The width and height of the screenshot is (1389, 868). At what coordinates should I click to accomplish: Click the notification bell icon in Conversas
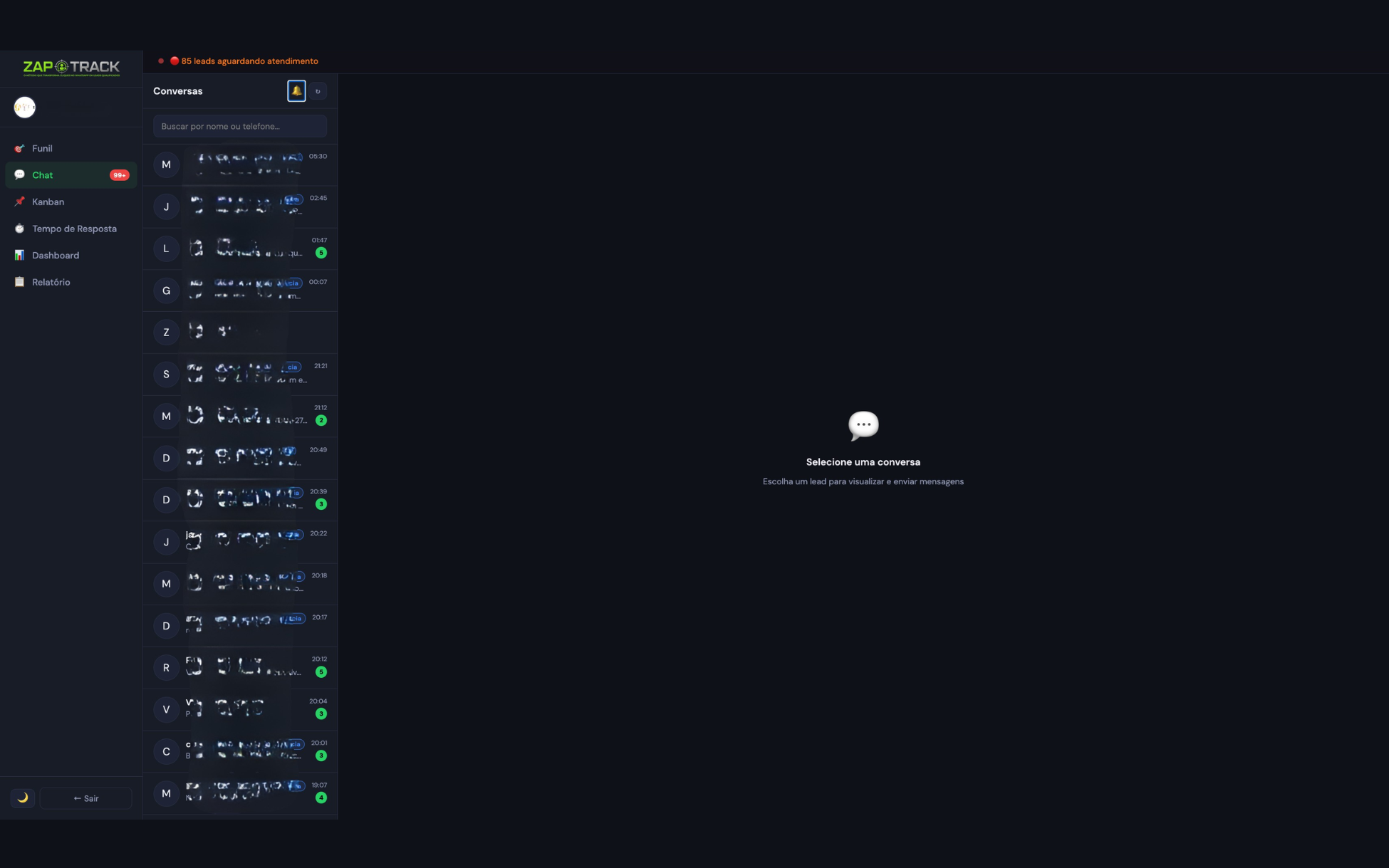click(296, 91)
